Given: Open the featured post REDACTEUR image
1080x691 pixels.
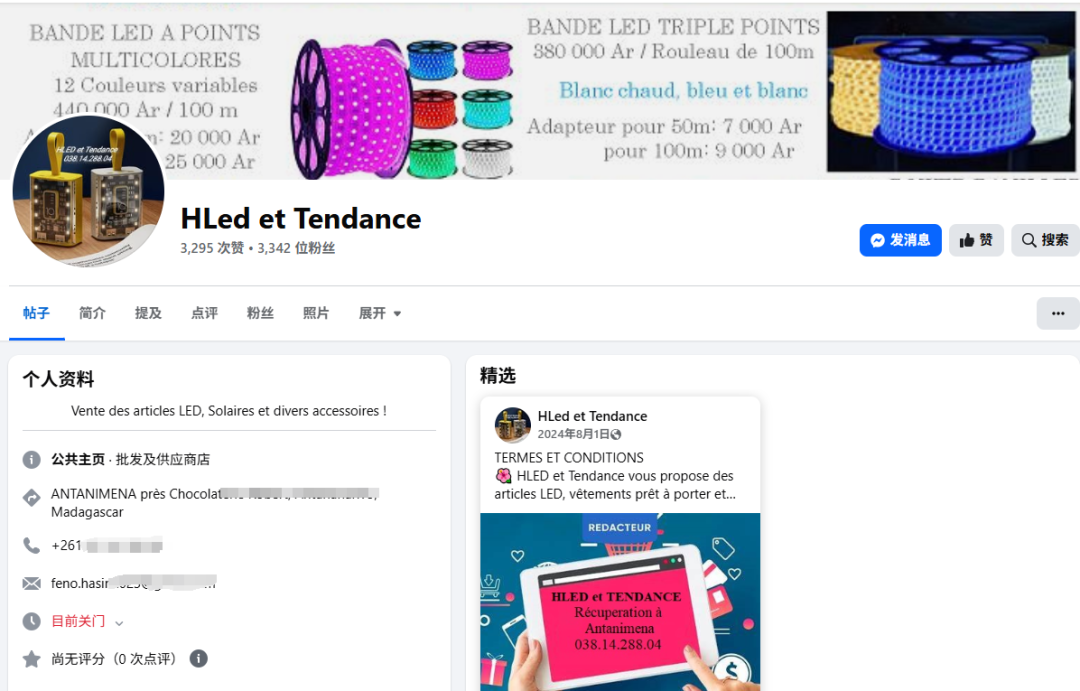Looking at the screenshot, I should pyautogui.click(x=620, y=602).
